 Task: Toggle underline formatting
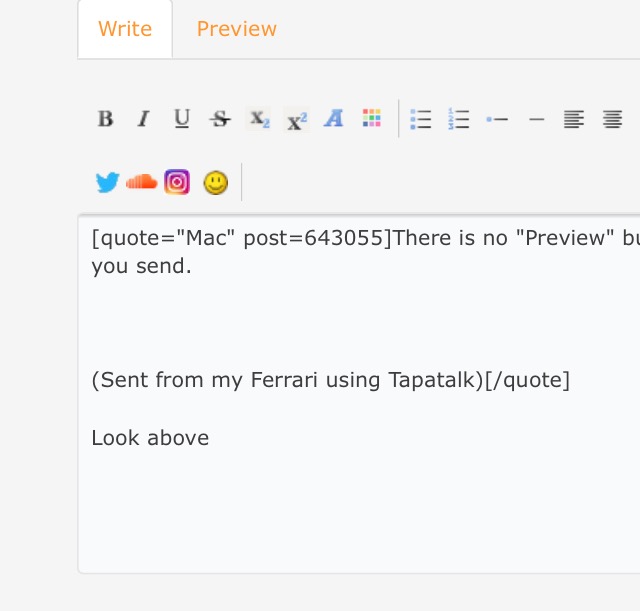(181, 120)
